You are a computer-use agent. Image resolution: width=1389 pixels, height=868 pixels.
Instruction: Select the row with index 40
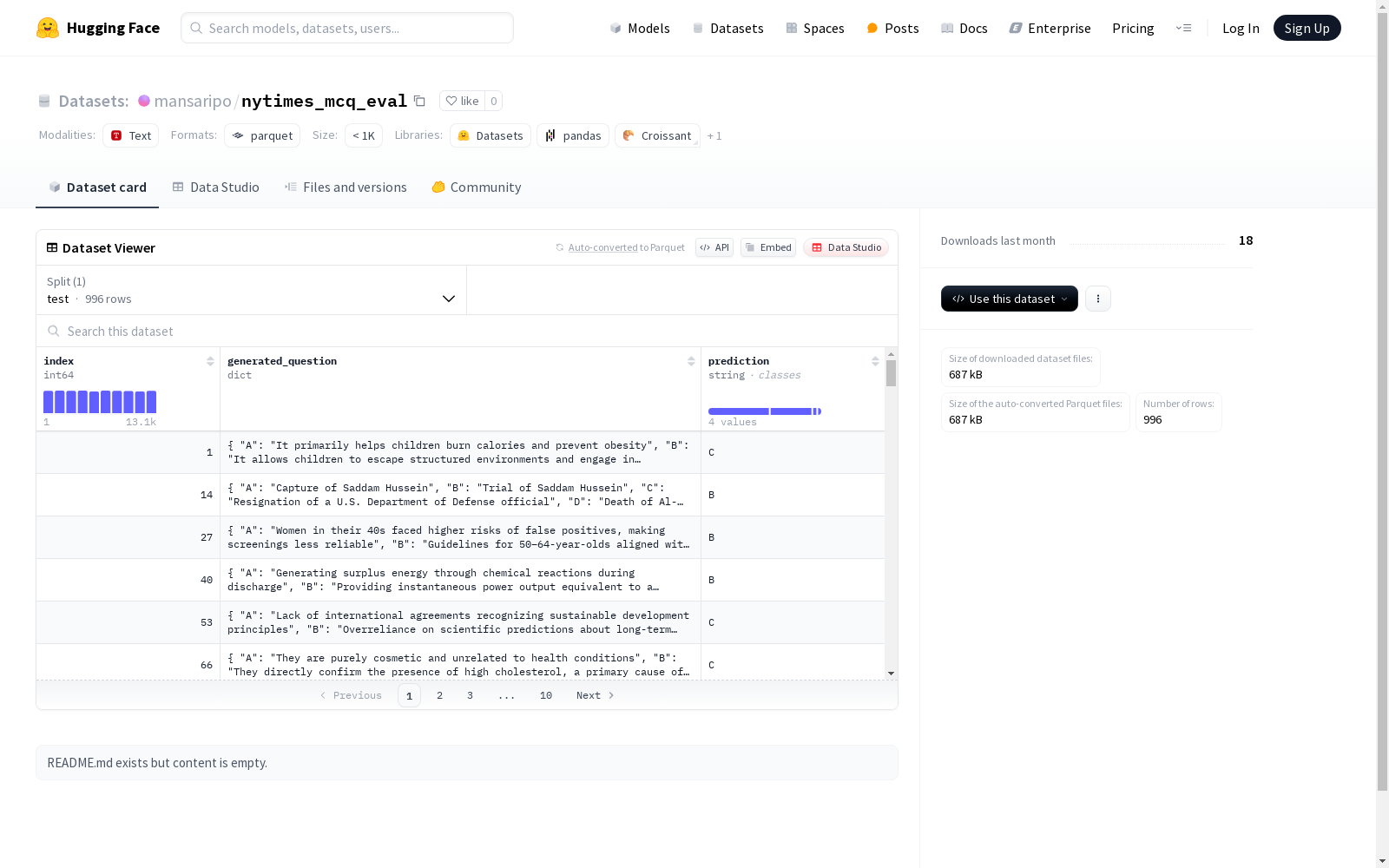(460, 580)
